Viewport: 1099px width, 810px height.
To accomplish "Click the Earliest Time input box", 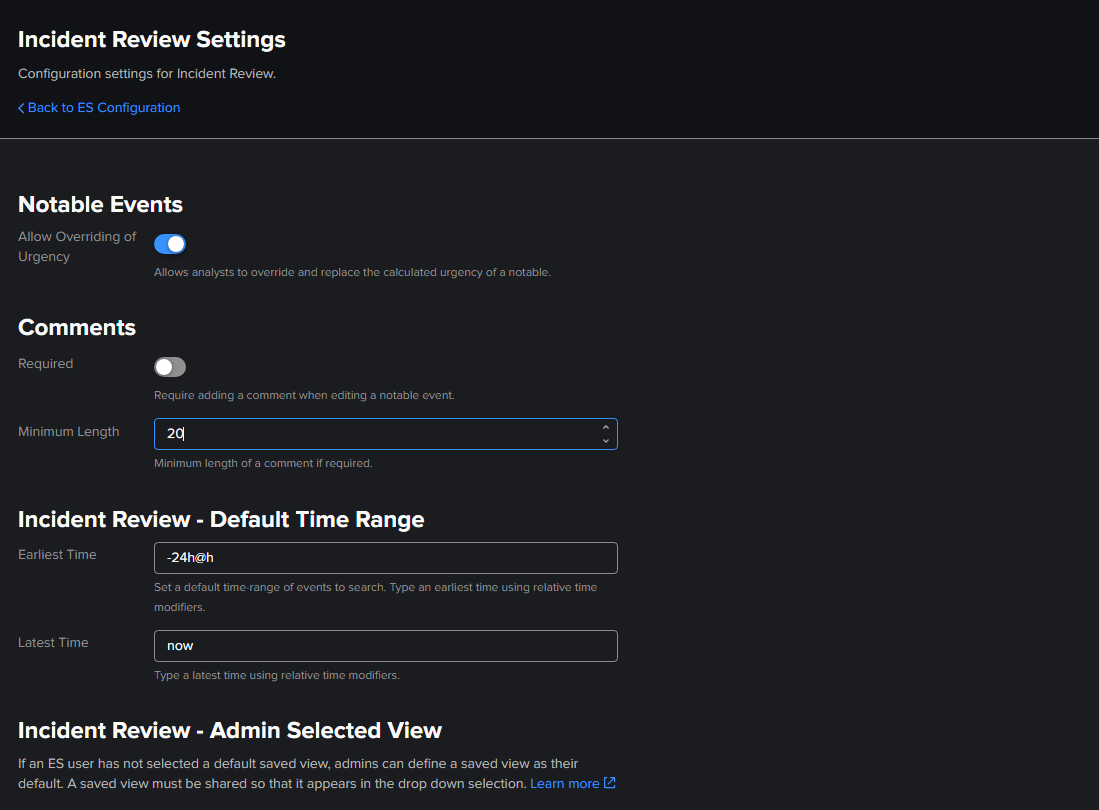I will tap(385, 557).
